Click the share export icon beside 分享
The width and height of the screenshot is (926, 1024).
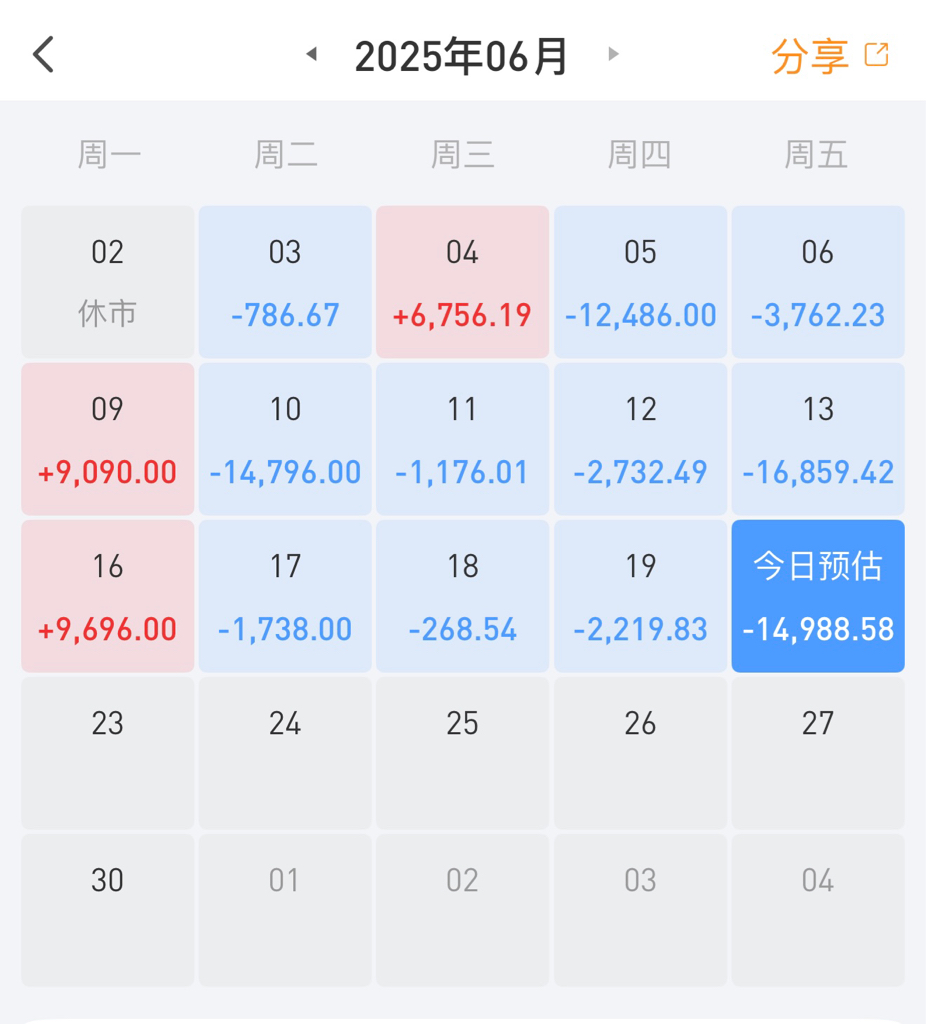[876, 55]
